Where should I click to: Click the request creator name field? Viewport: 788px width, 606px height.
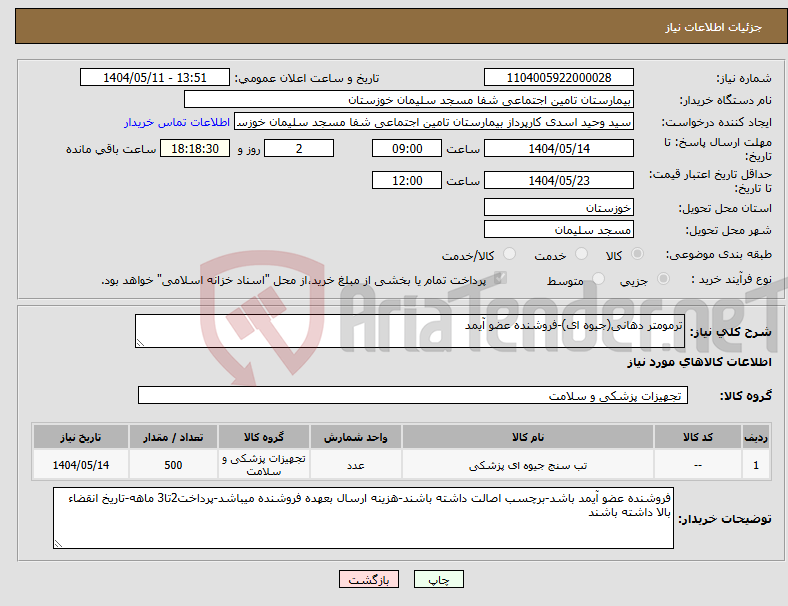(x=434, y=122)
